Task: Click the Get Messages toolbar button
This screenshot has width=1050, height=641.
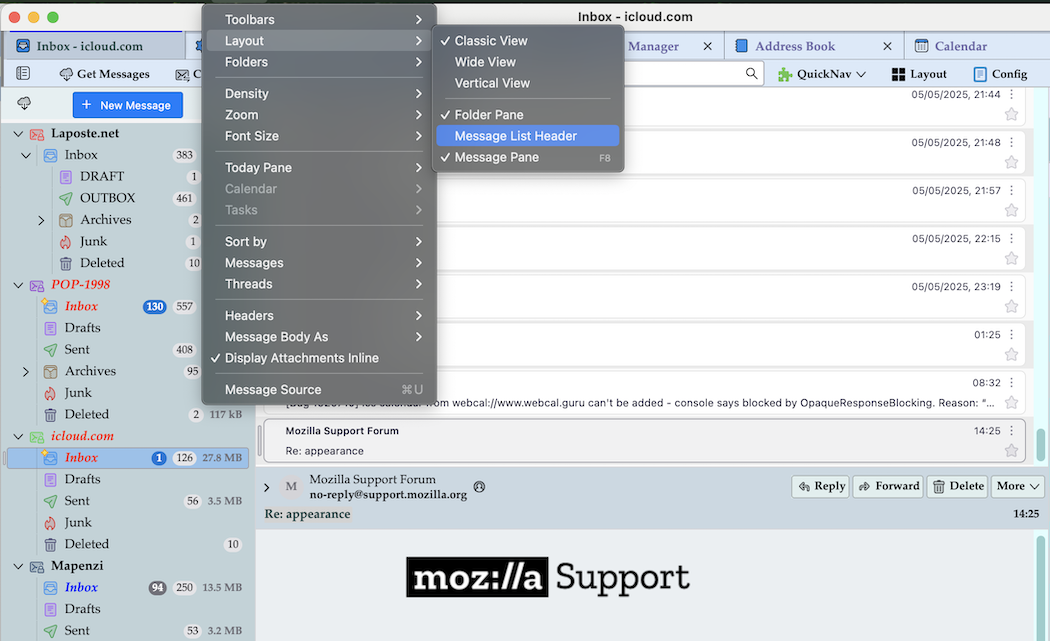Action: point(104,74)
